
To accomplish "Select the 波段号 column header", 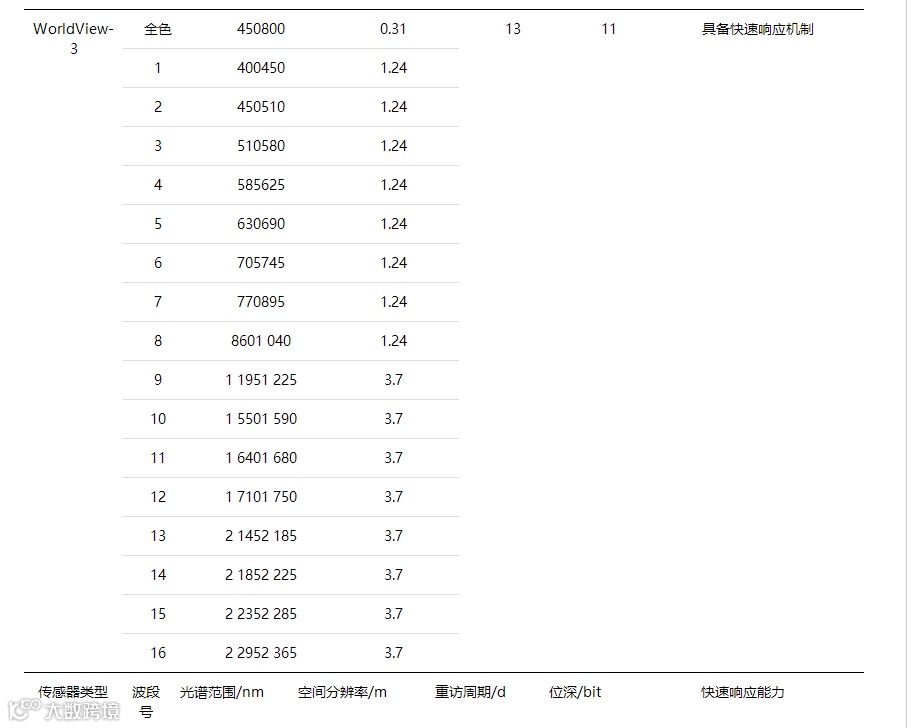I will [x=146, y=702].
